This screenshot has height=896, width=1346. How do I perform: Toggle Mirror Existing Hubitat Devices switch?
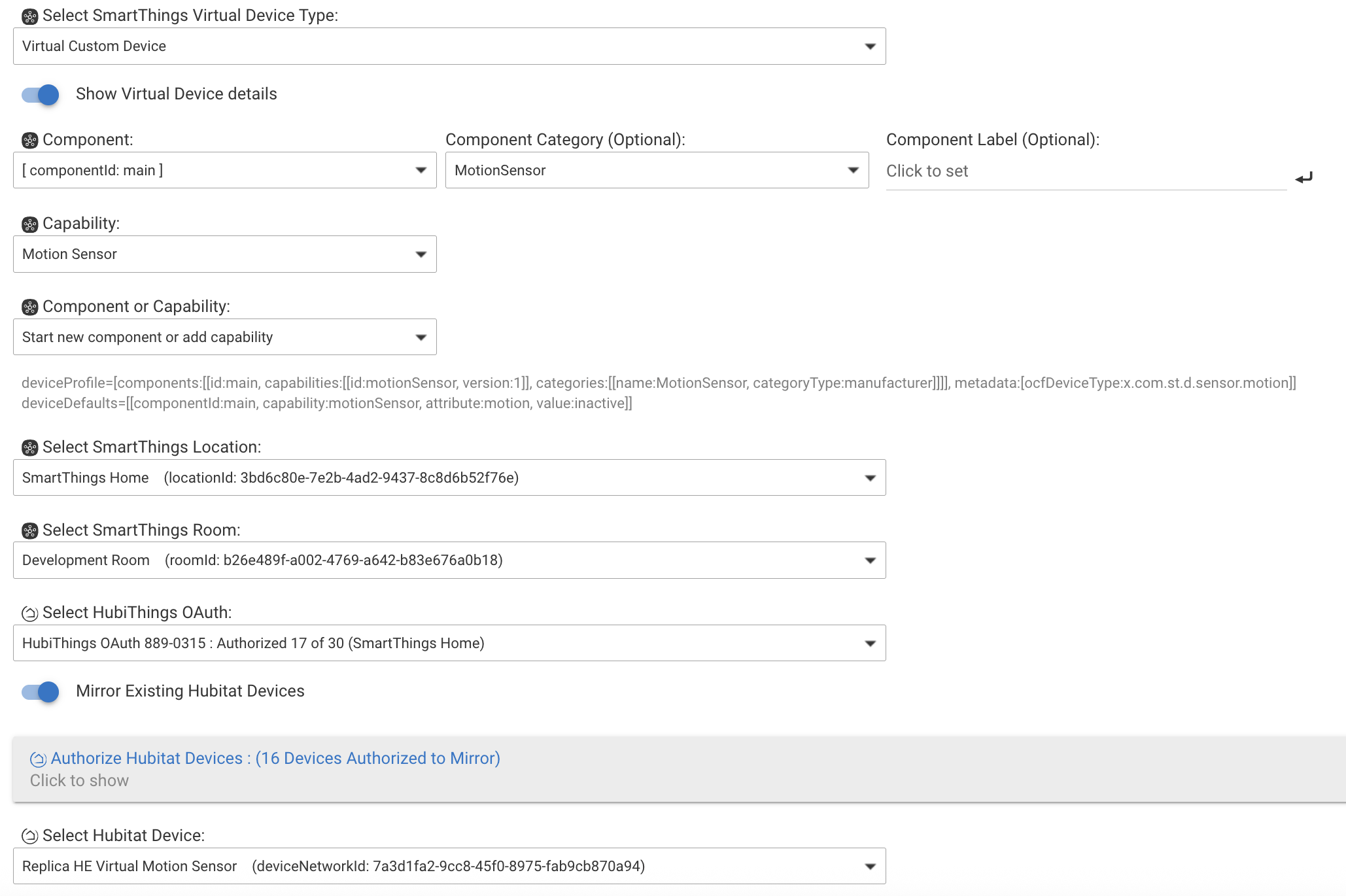[x=41, y=692]
